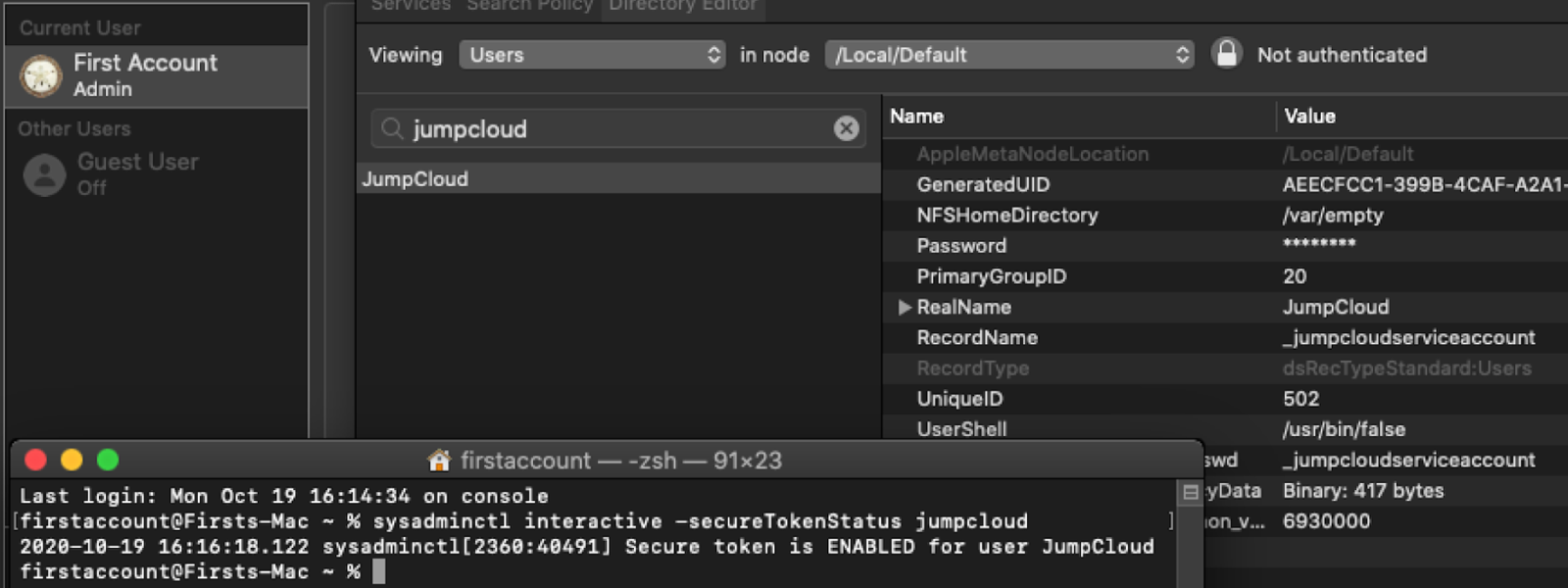This screenshot has height=588, width=1568.
Task: Click the magnifier icon in search field
Action: click(x=392, y=128)
